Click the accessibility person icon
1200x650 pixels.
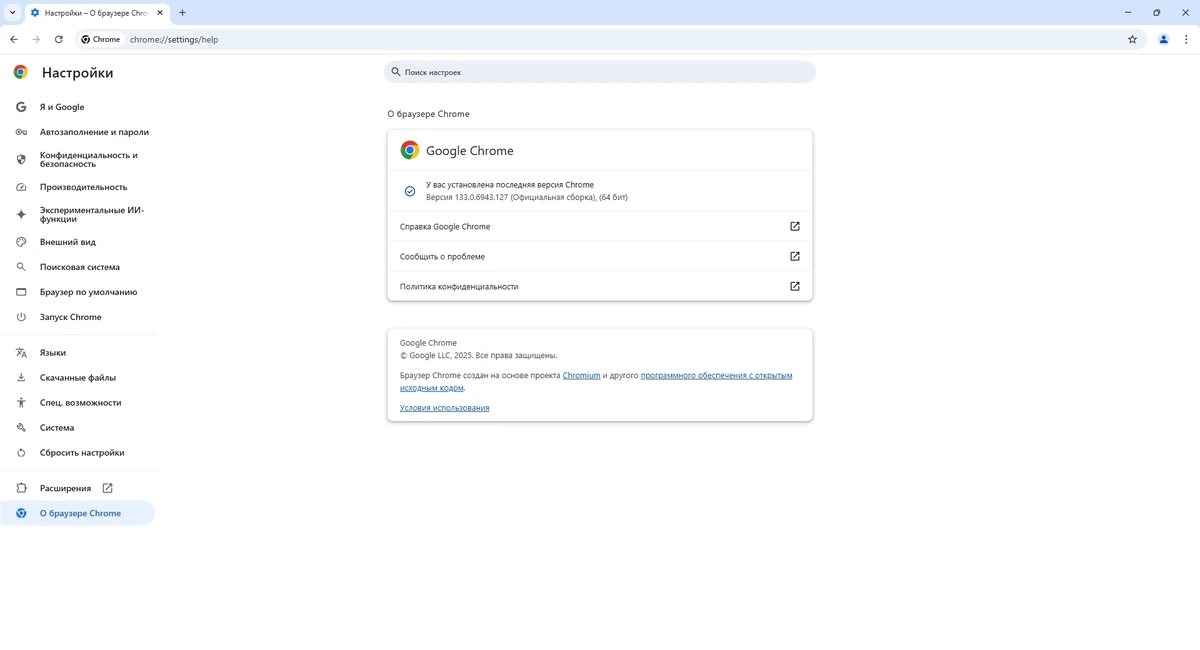(21, 403)
